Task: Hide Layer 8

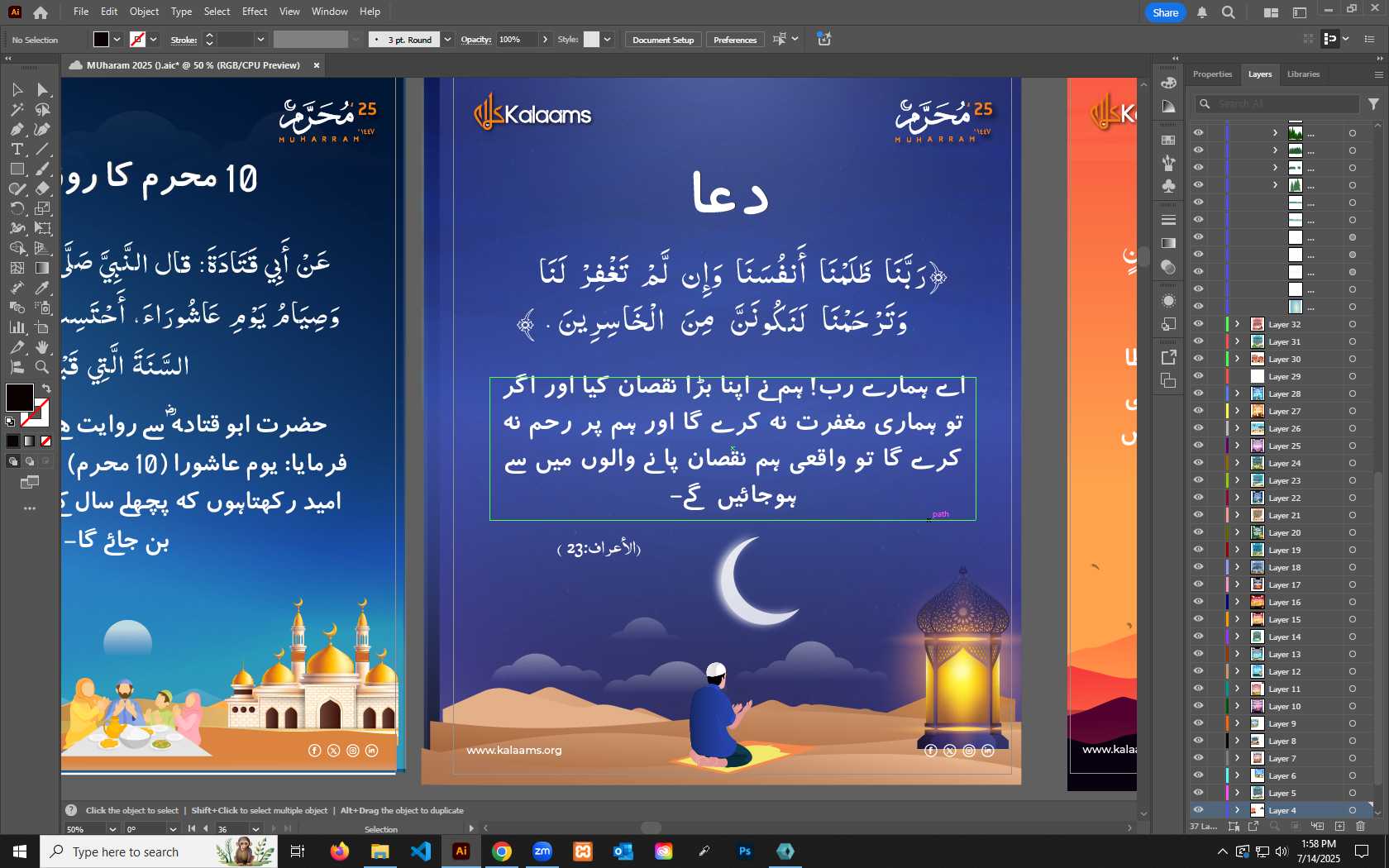Action: [x=1198, y=741]
